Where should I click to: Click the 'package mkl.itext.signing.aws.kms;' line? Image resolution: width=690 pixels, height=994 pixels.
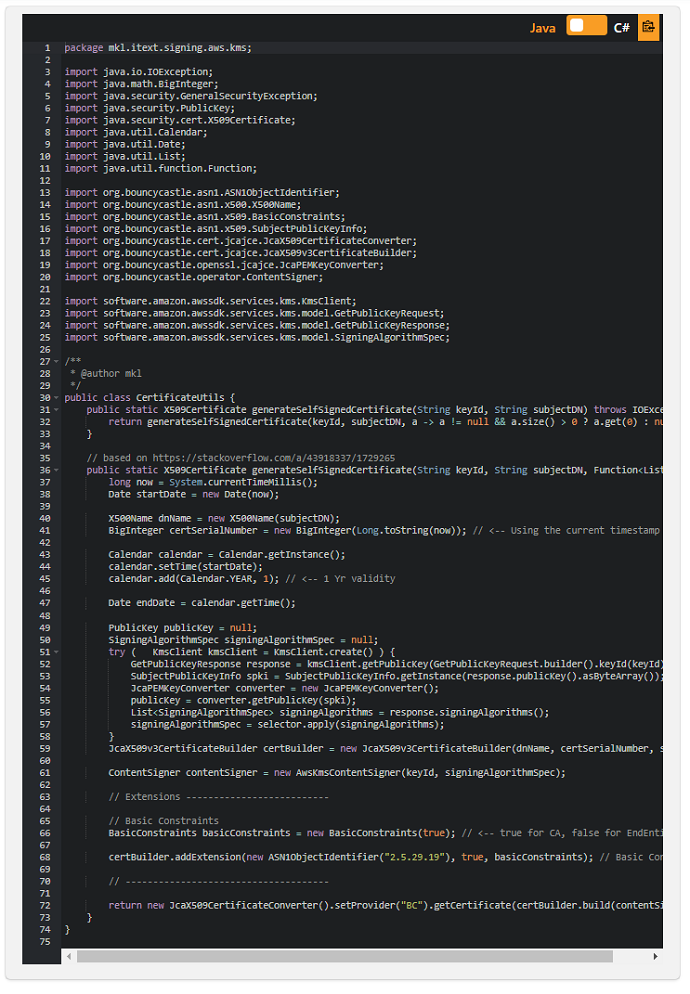[x=158, y=48]
